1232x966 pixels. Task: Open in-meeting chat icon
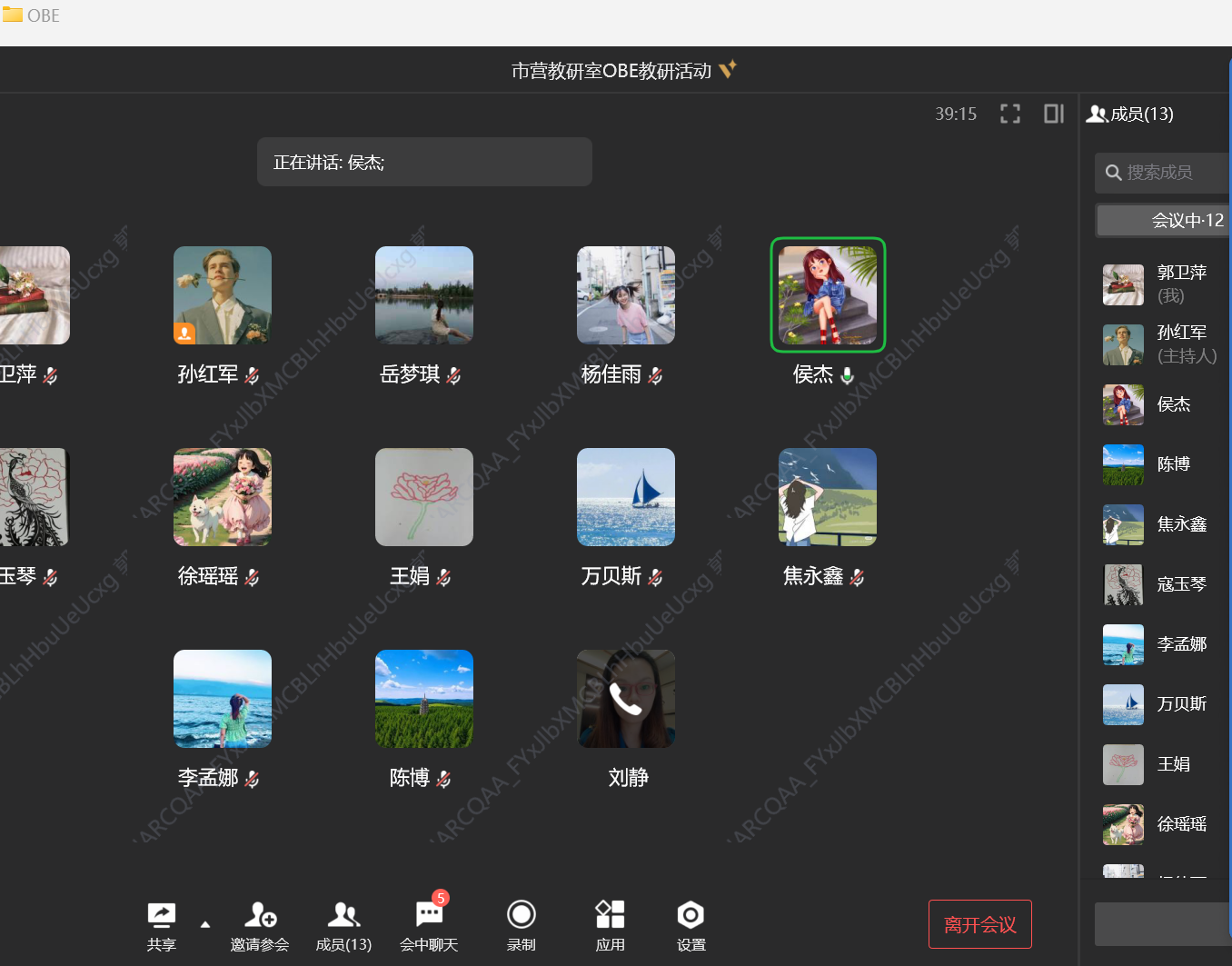click(429, 914)
